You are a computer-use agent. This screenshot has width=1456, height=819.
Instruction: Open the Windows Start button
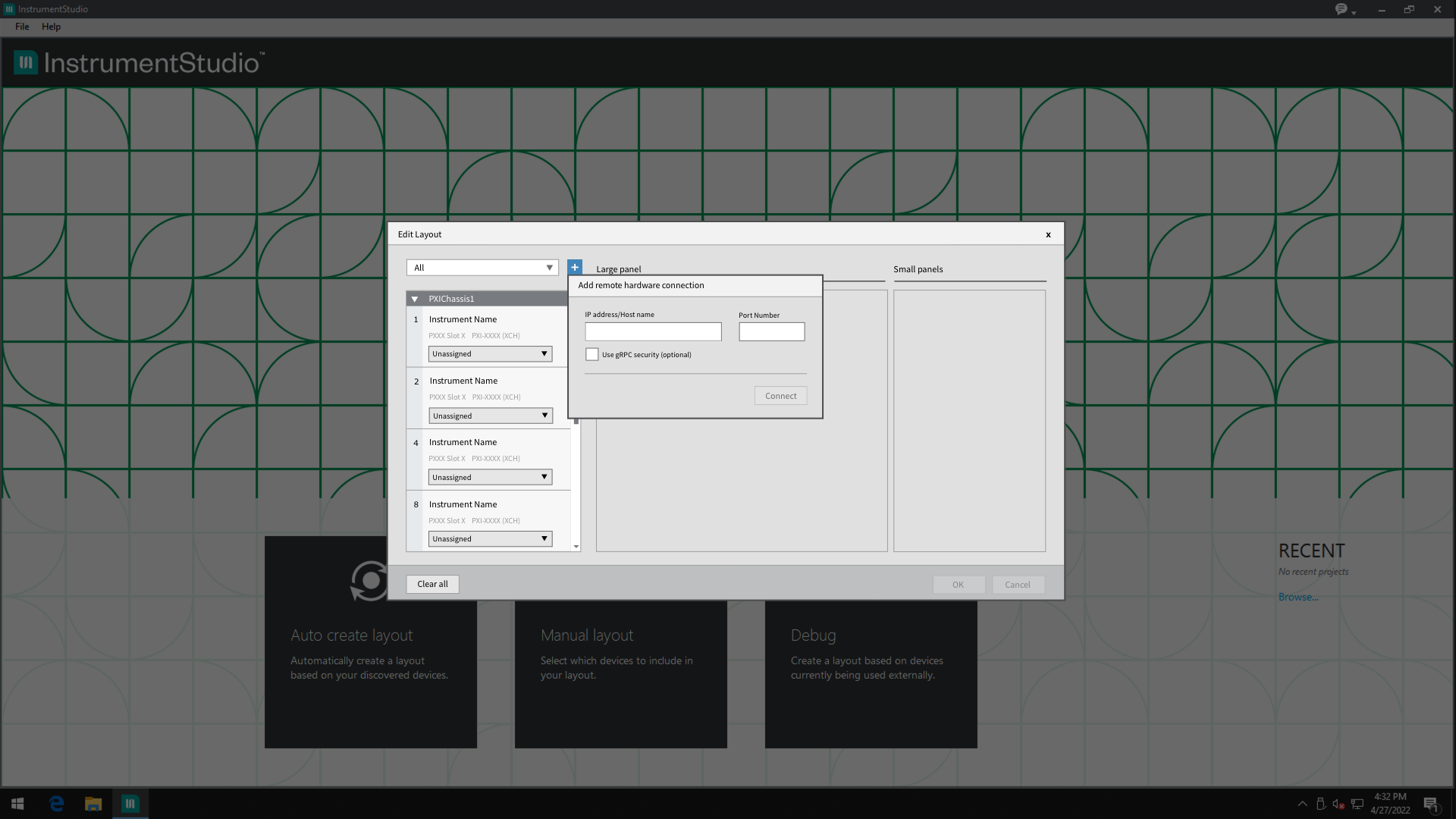[x=17, y=804]
